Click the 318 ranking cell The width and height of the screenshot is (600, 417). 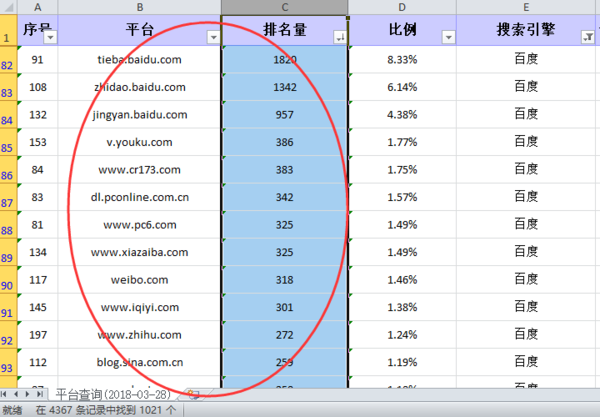point(284,280)
